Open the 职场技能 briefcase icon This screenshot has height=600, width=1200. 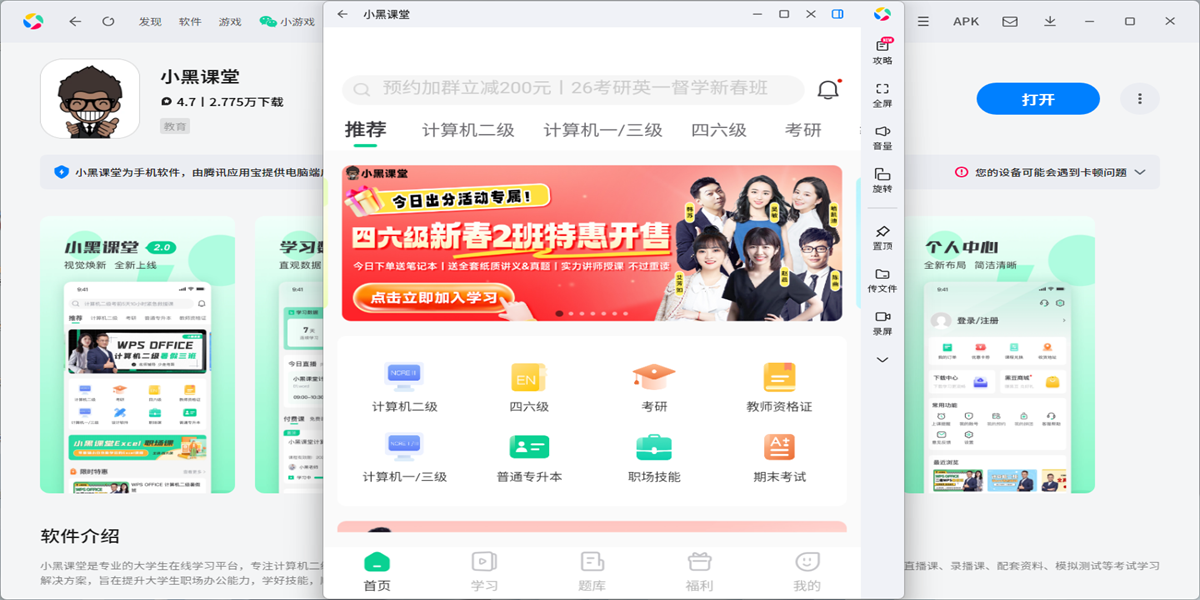point(654,458)
